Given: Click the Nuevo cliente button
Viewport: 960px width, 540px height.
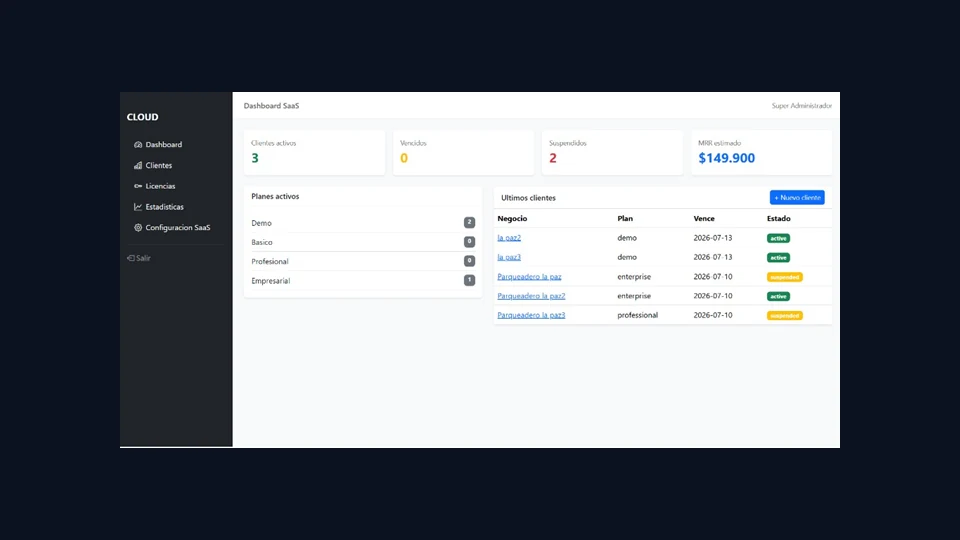Looking at the screenshot, I should (797, 198).
